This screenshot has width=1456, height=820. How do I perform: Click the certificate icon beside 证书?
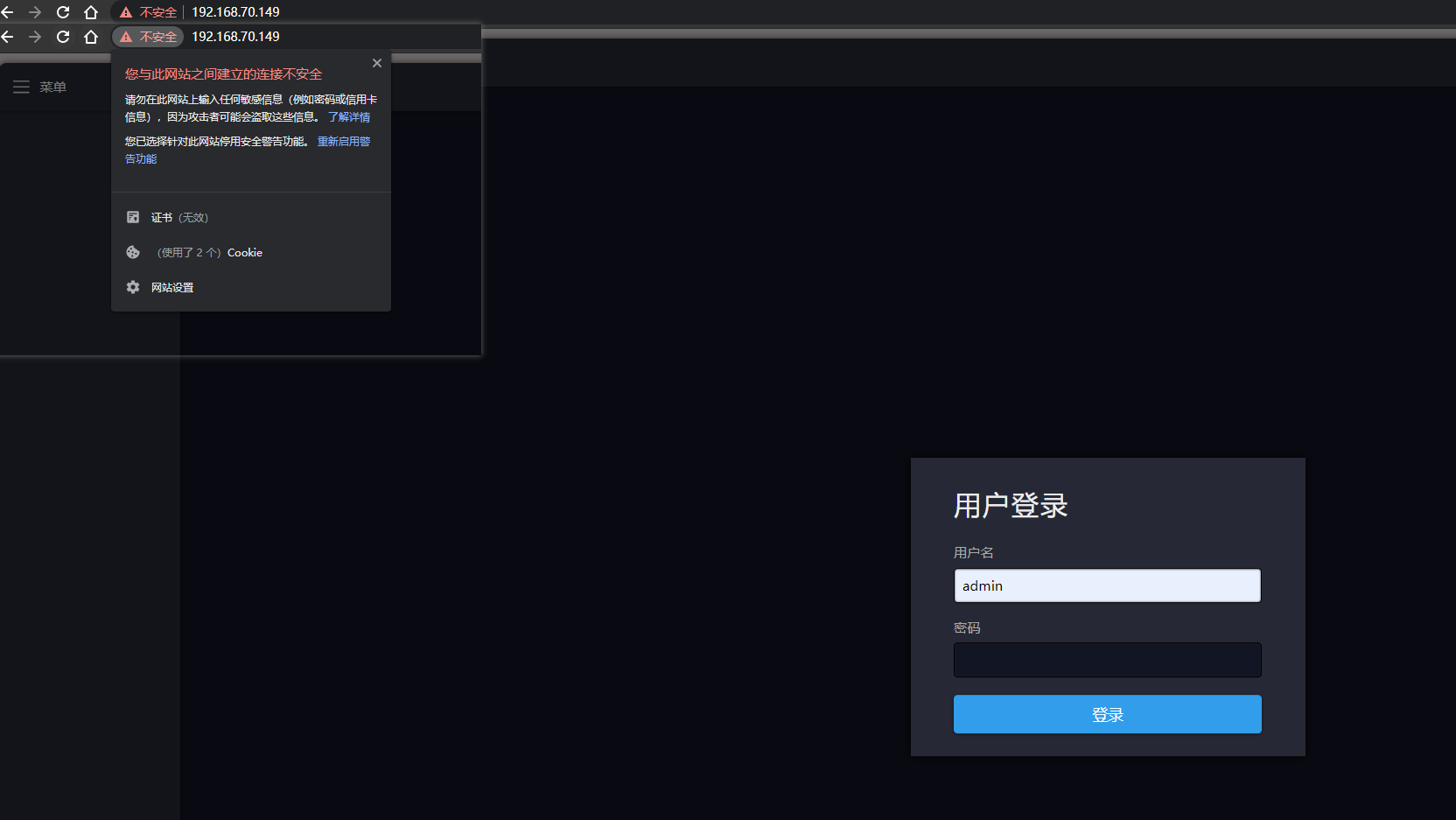tap(133, 217)
